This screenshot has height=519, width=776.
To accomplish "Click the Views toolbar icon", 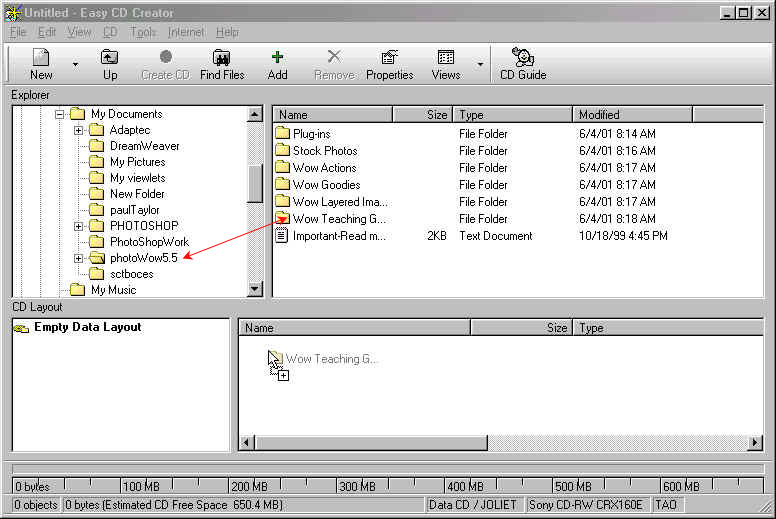I will coord(445,64).
